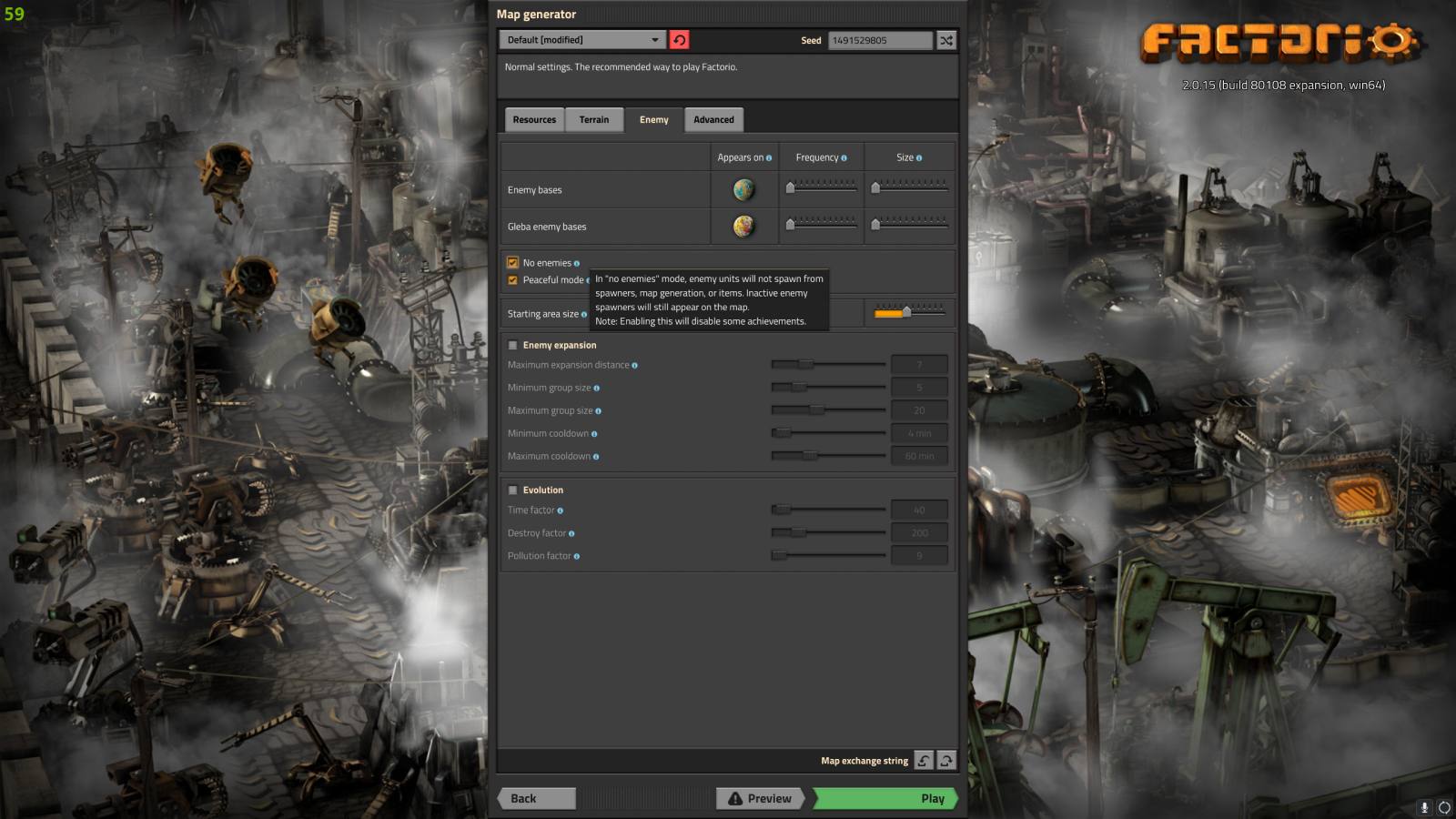Show info for Size column

pos(919,158)
